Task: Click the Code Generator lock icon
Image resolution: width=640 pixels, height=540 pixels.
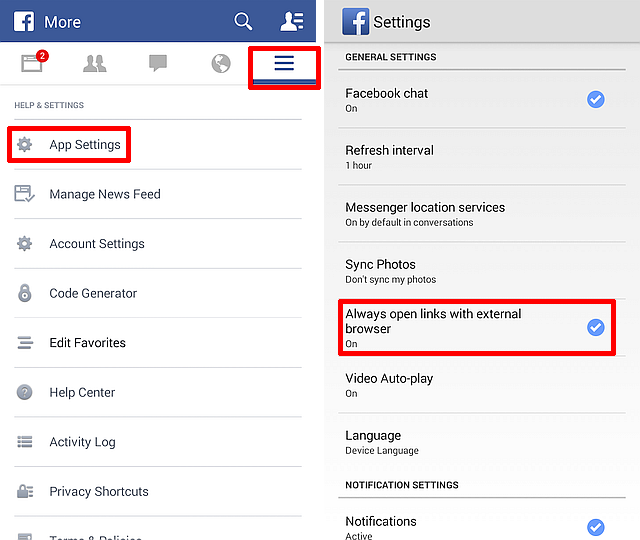Action: click(x=24, y=293)
